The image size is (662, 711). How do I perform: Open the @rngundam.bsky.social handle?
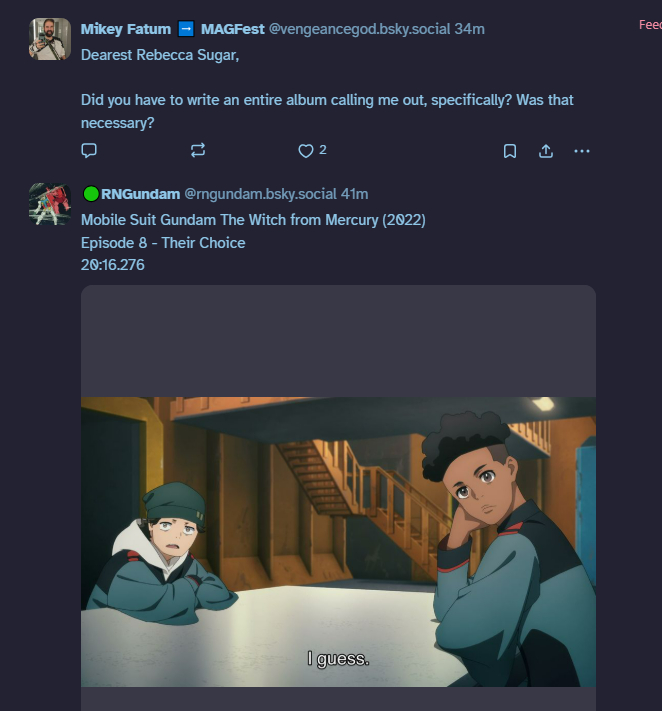[260, 194]
